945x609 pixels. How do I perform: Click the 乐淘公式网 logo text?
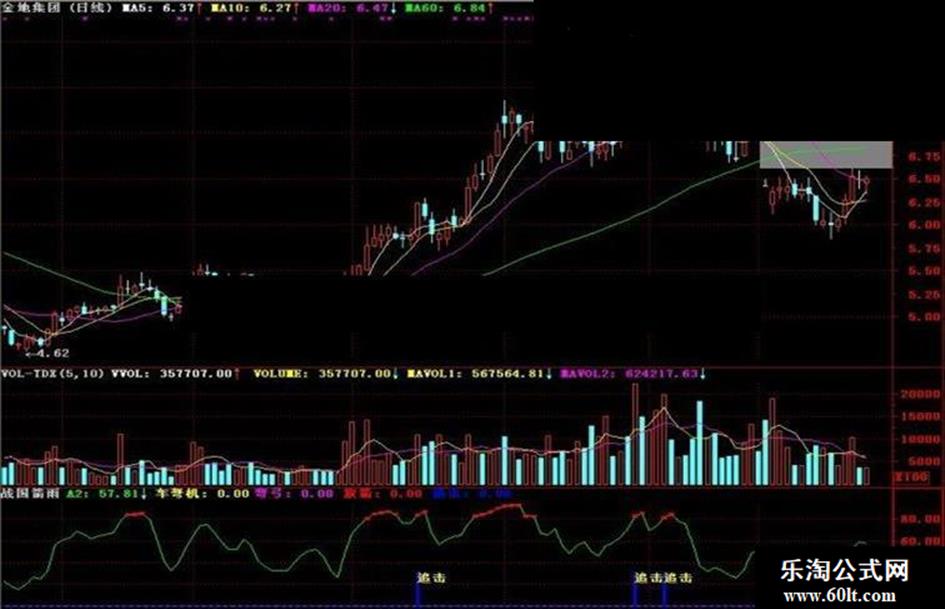(845, 570)
